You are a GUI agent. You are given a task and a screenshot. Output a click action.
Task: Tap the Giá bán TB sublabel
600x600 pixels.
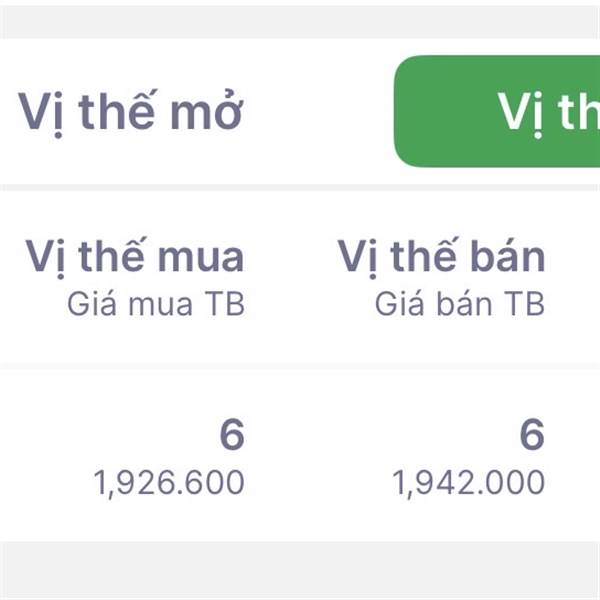(x=460, y=304)
